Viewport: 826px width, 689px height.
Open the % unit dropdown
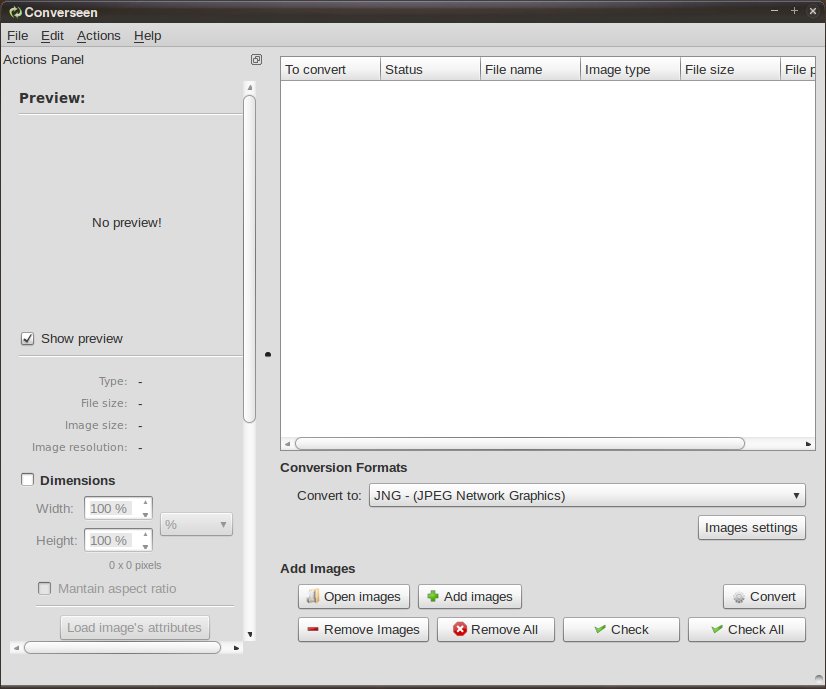pos(196,525)
